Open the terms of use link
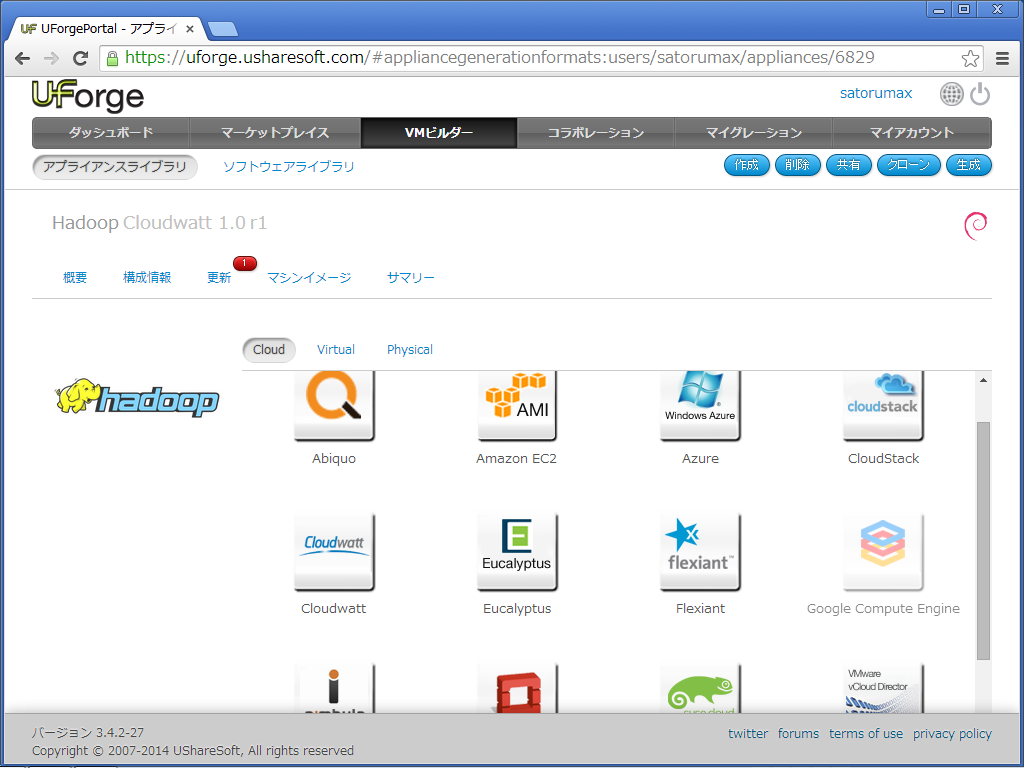Image resolution: width=1024 pixels, height=768 pixels. point(866,734)
